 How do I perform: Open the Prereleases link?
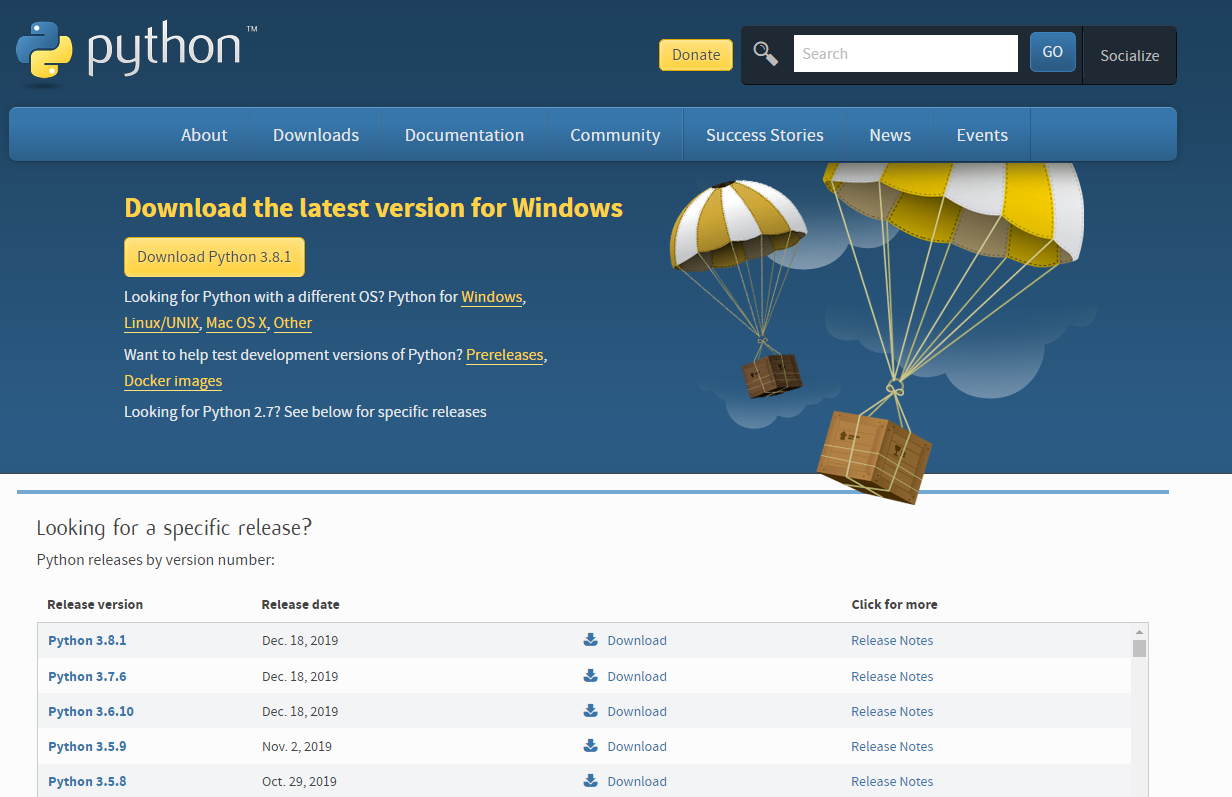click(x=505, y=355)
